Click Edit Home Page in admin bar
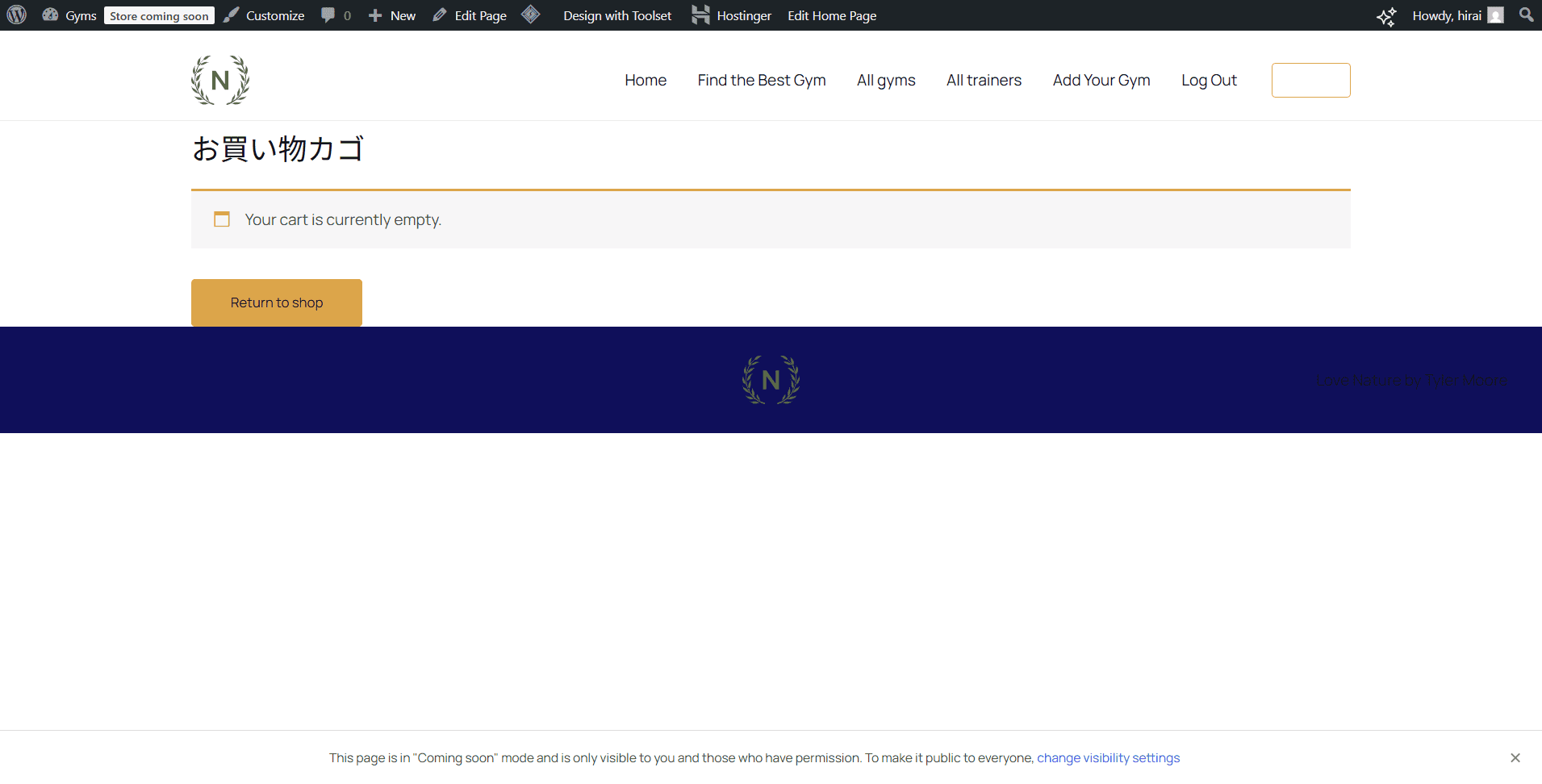1542x784 pixels. 831,15
